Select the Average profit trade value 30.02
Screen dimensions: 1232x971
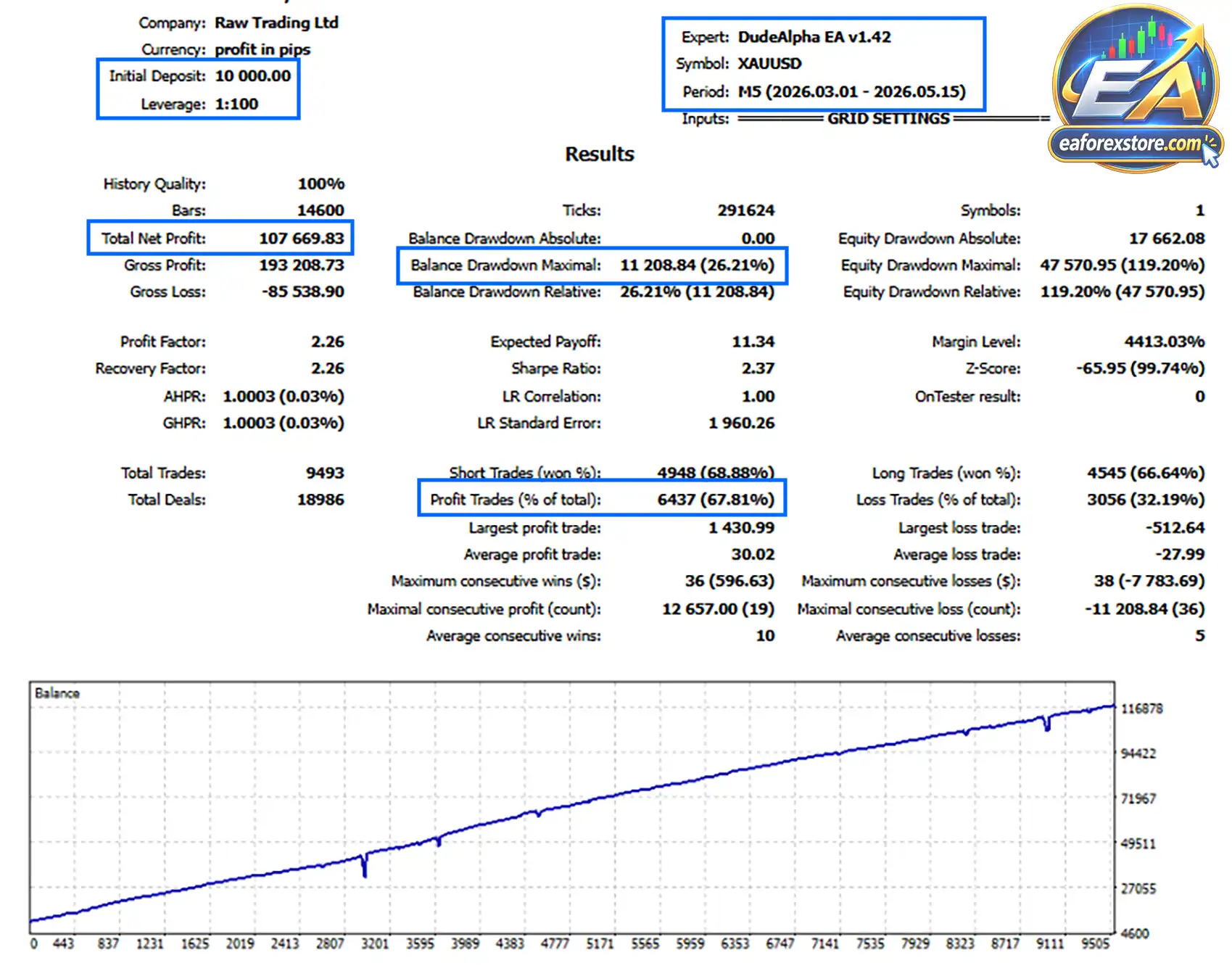point(753,554)
